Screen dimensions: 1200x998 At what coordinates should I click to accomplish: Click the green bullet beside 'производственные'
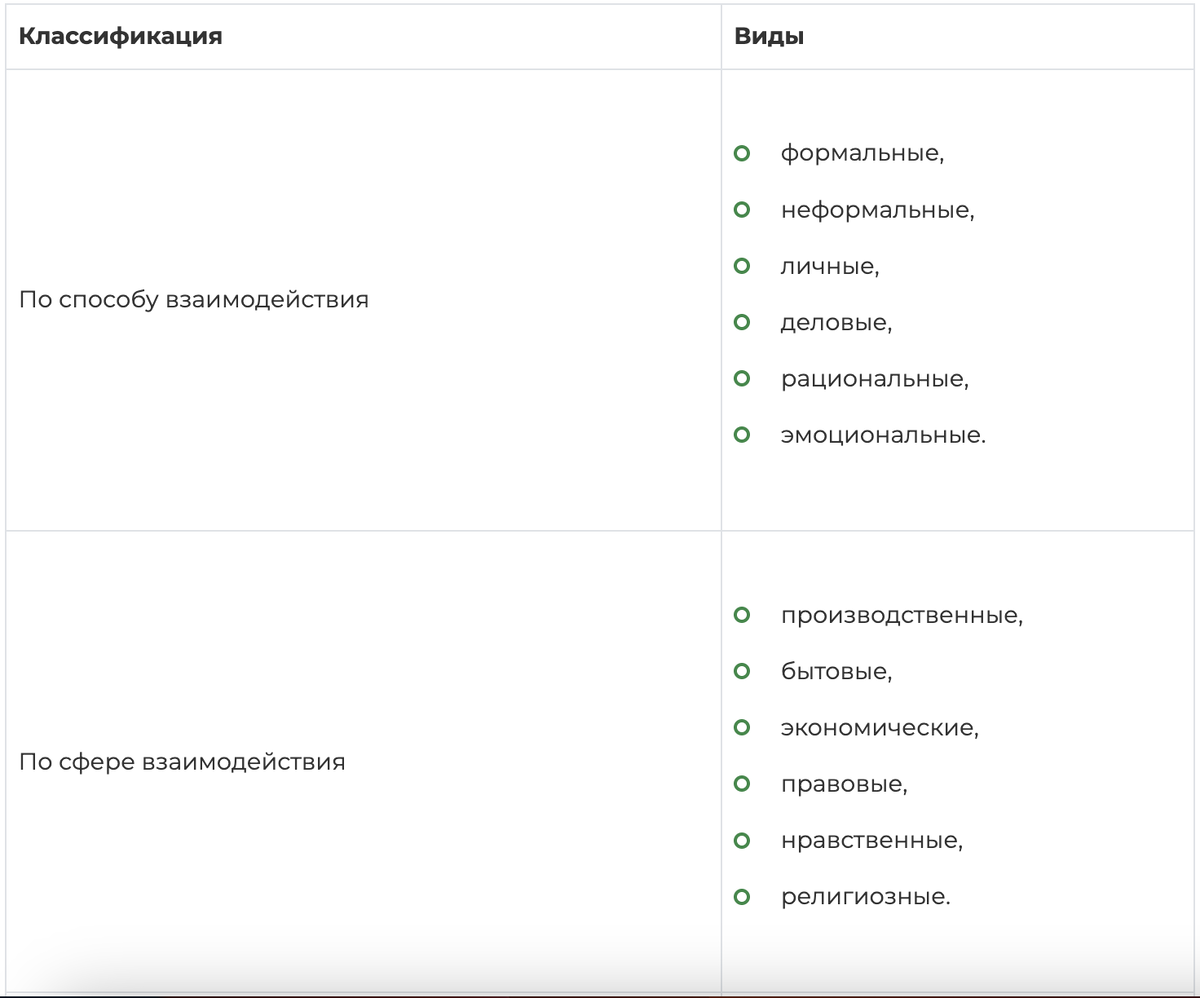click(x=741, y=615)
